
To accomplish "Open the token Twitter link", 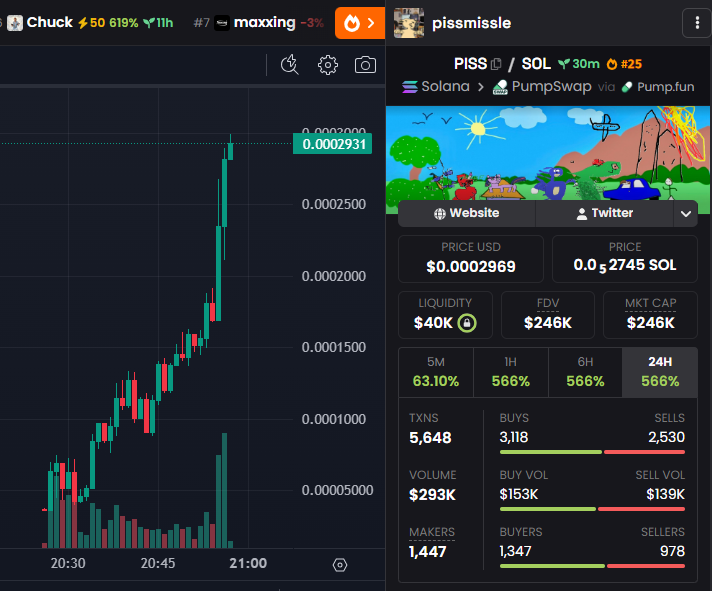I will point(604,213).
